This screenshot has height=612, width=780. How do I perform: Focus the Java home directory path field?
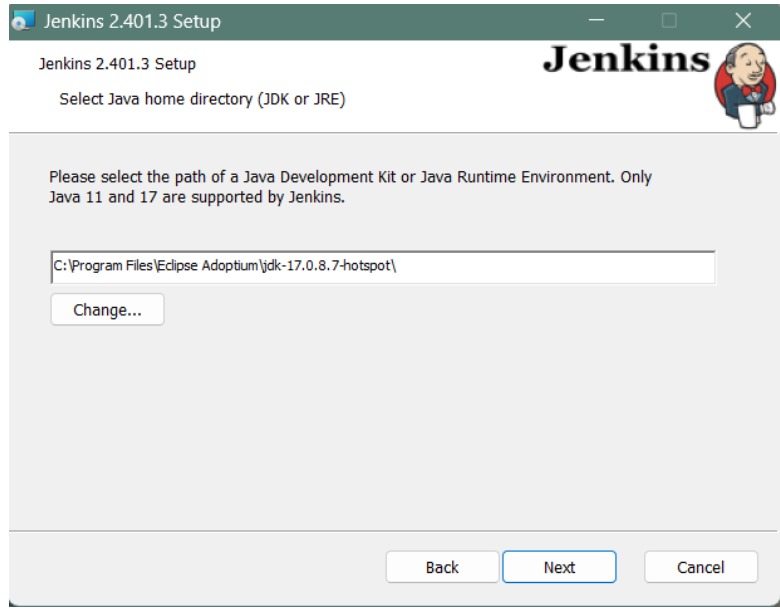pyautogui.click(x=383, y=267)
